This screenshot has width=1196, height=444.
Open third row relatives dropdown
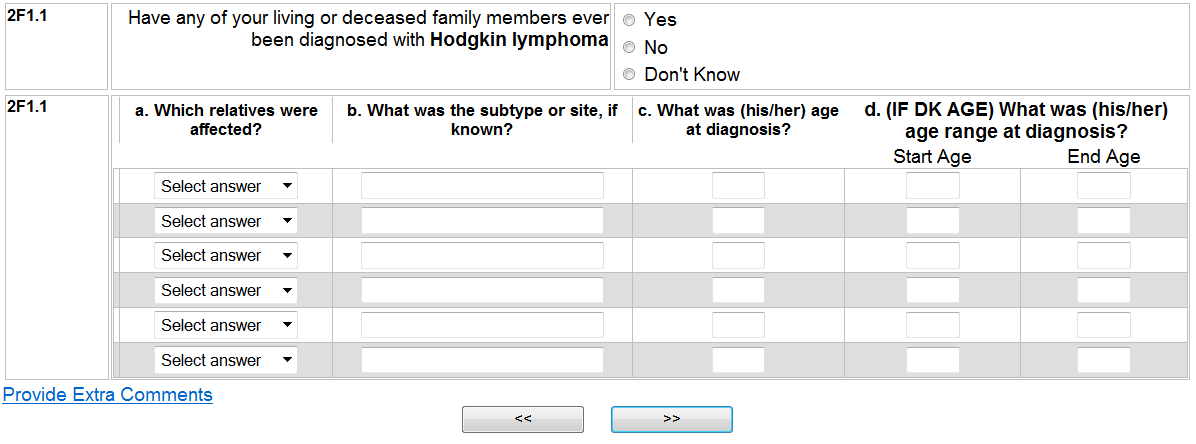coord(226,255)
